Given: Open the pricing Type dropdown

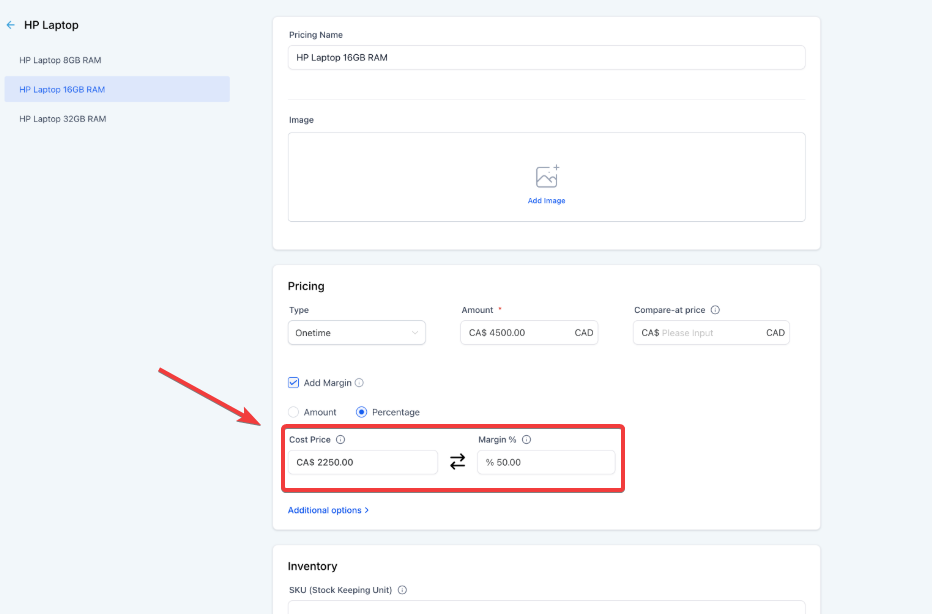Looking at the screenshot, I should 357,333.
